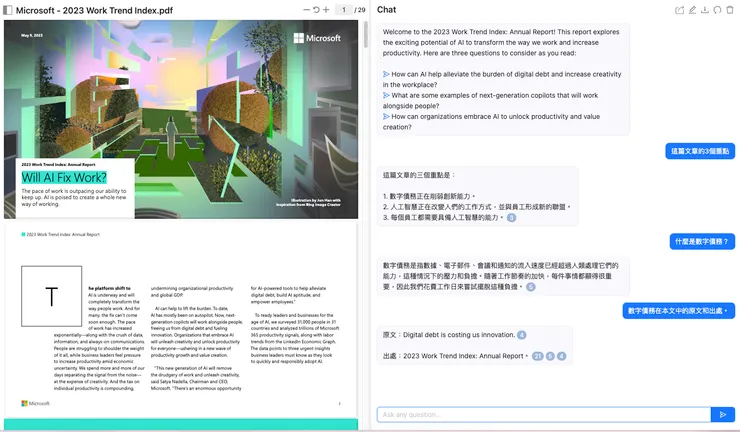Open page reference 5 after digital debt explanation
Image resolution: width=740 pixels, height=432 pixels.
(530, 287)
